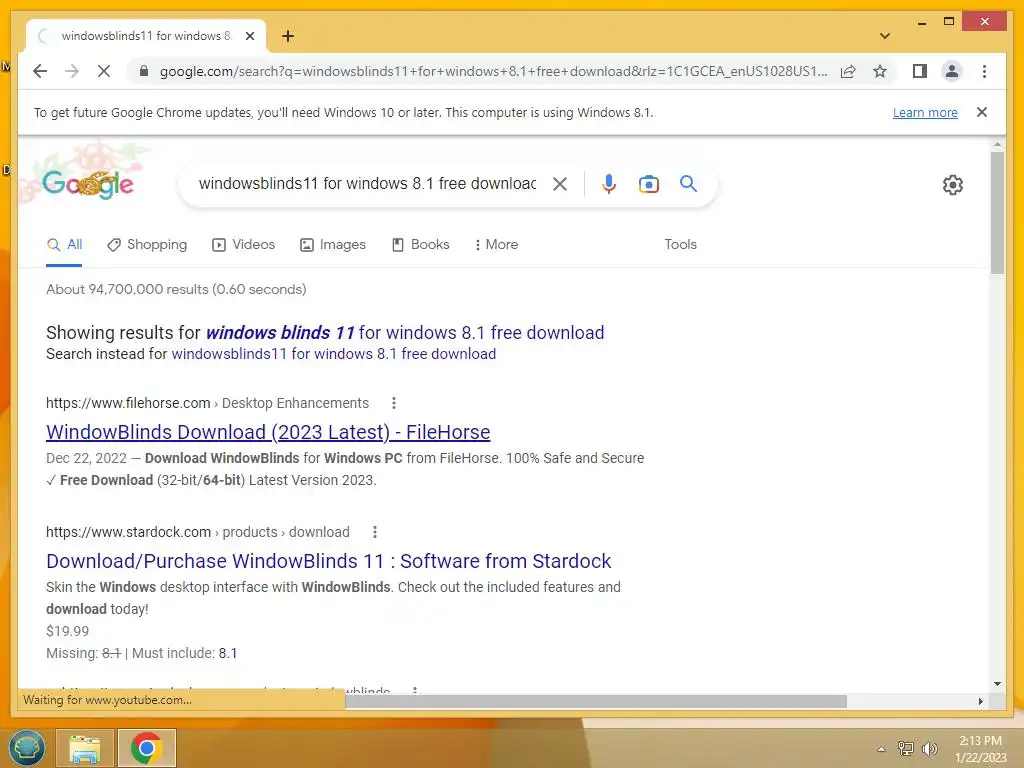The width and height of the screenshot is (1024, 768).
Task: Show hidden system tray icons
Action: click(x=881, y=749)
